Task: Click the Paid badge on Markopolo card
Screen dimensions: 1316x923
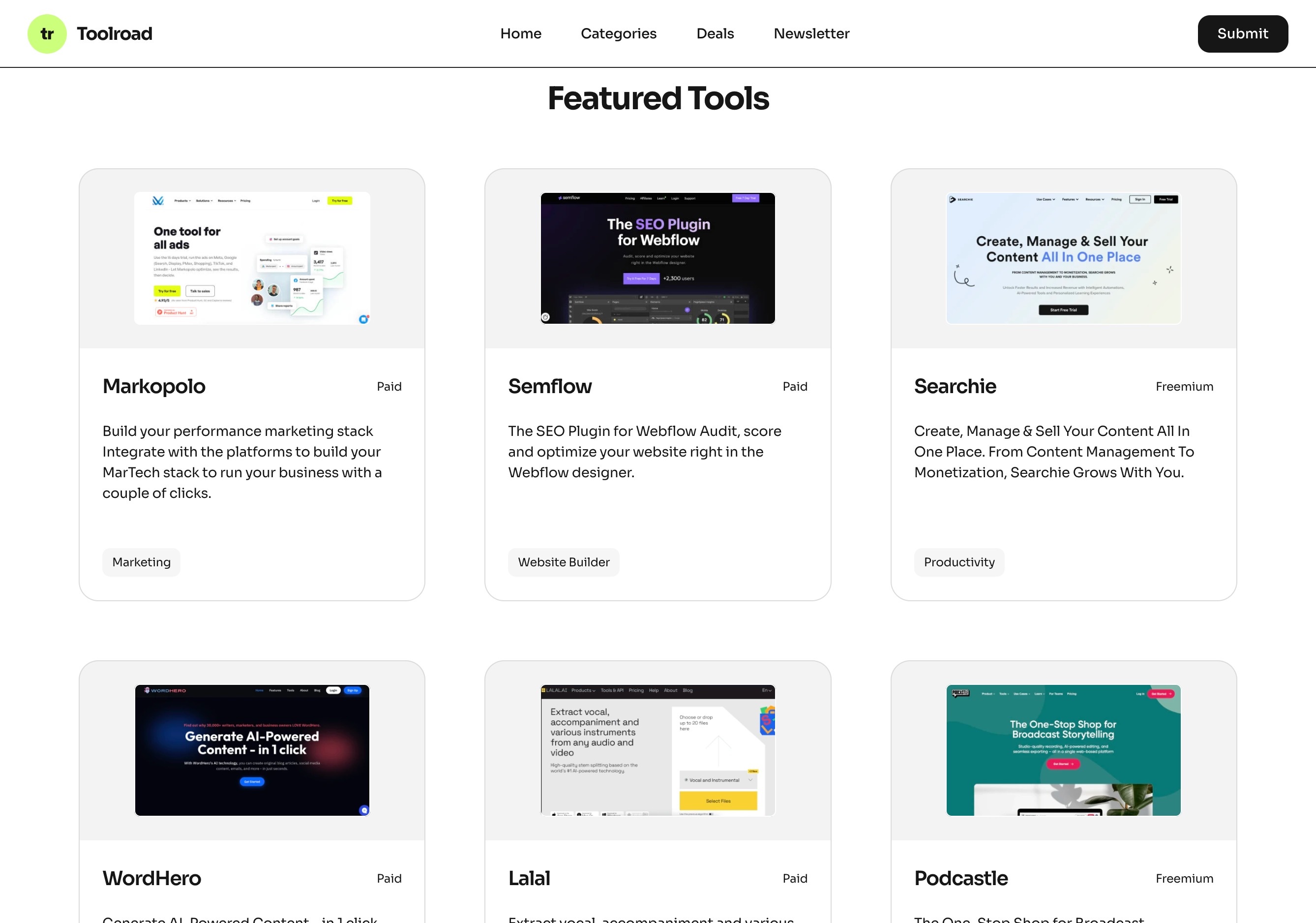Action: [x=388, y=386]
